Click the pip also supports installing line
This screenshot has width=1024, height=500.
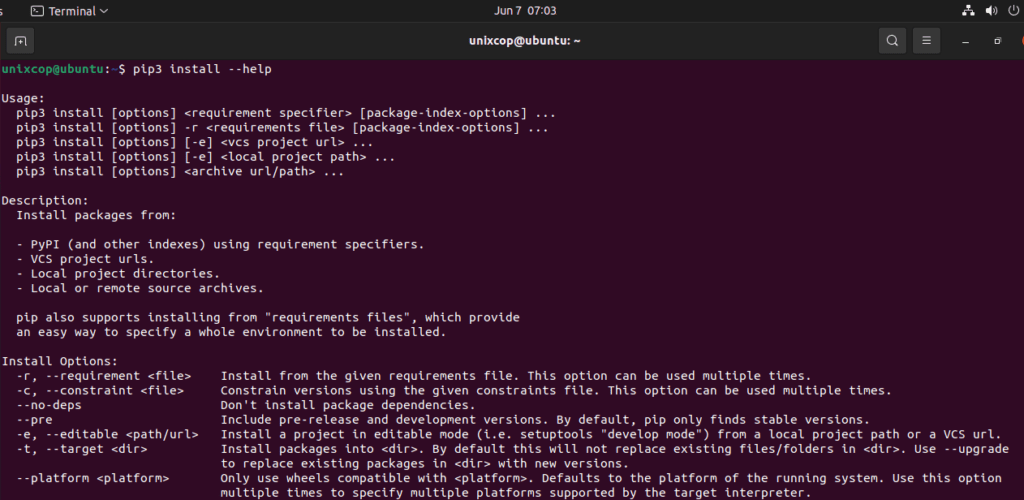[x=268, y=318]
